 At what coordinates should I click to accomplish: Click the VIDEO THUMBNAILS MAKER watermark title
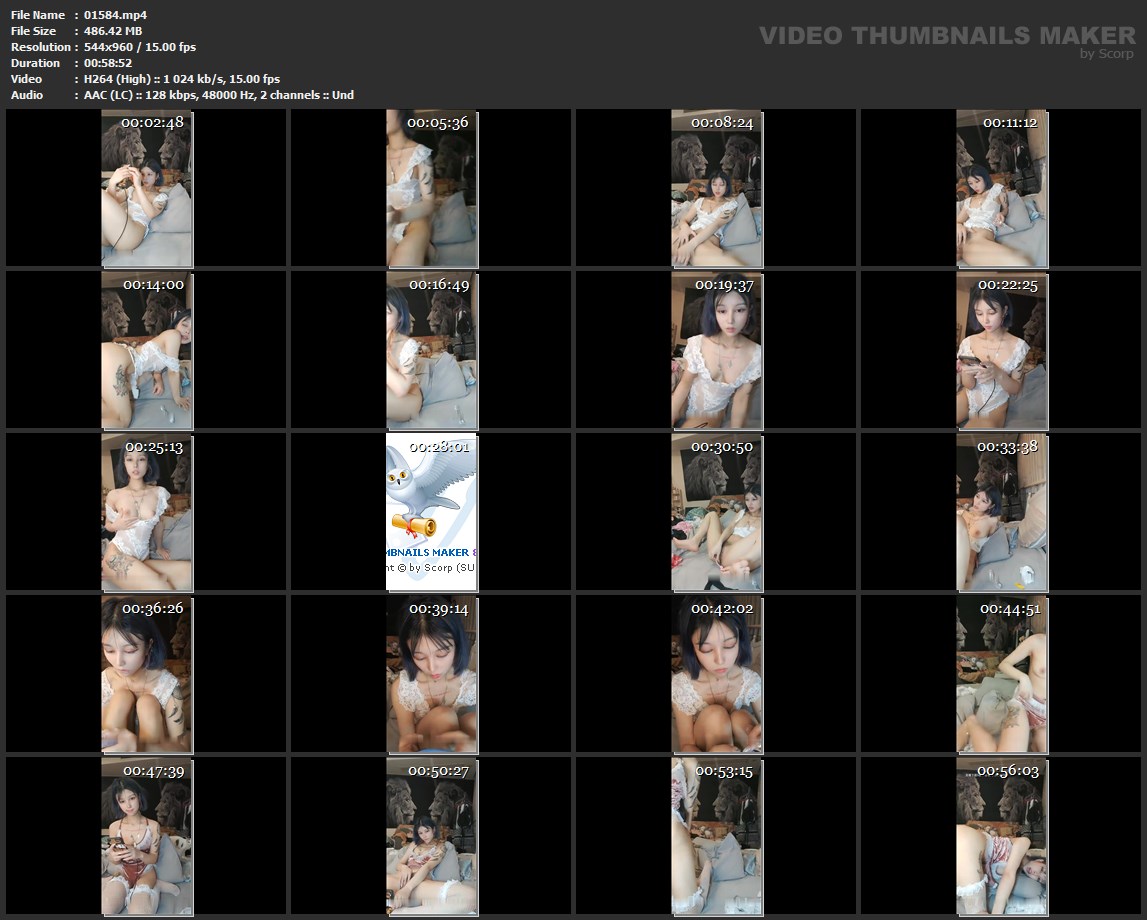coord(946,35)
